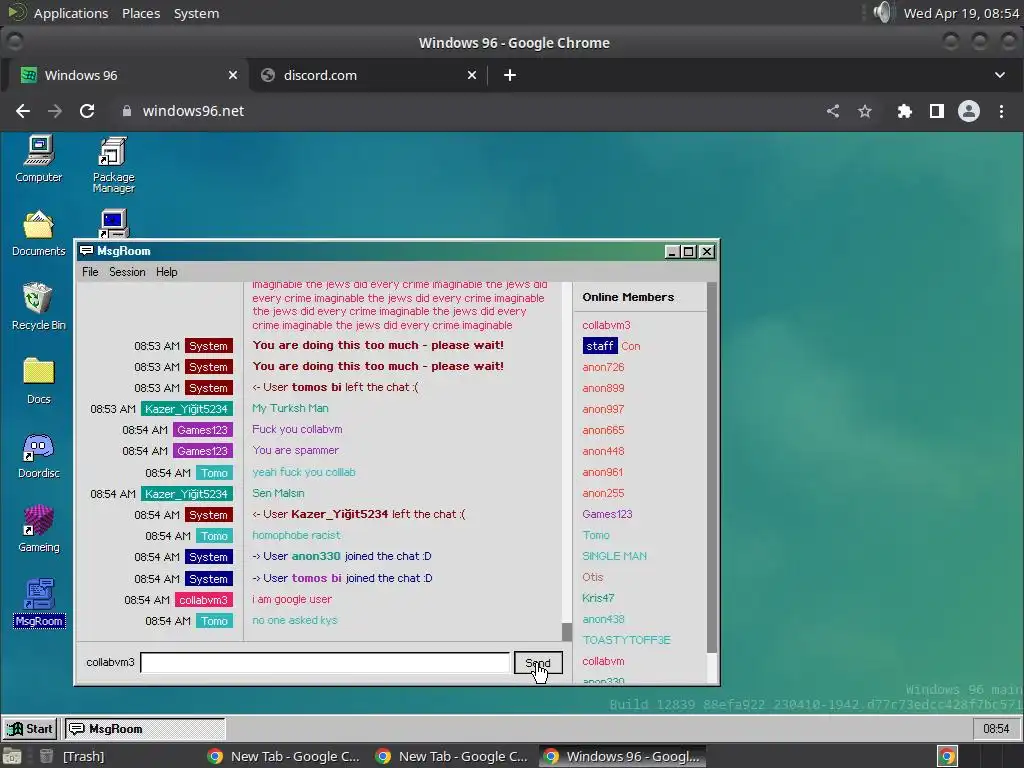Toggle Chrome side panel icon
This screenshot has width=1024, height=768.
[x=936, y=111]
